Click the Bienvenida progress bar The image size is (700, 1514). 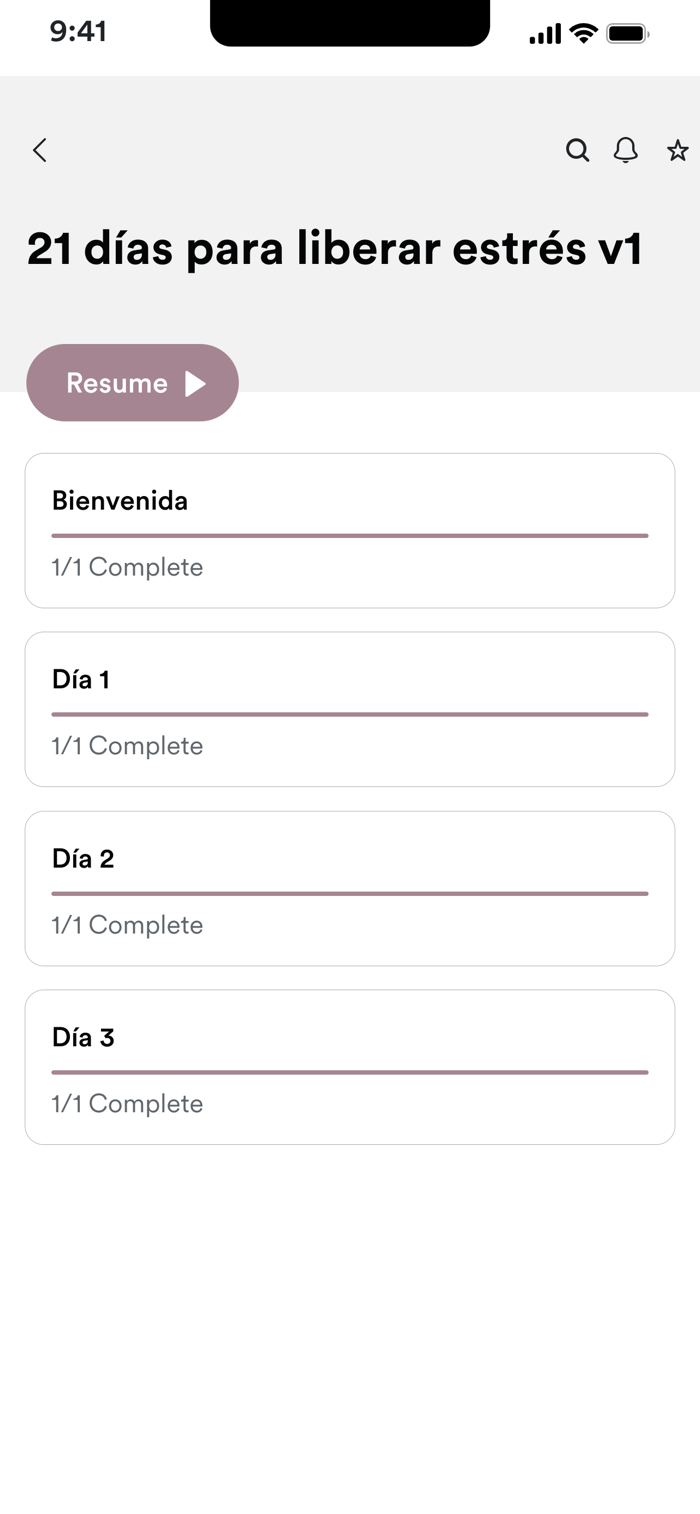(x=350, y=536)
